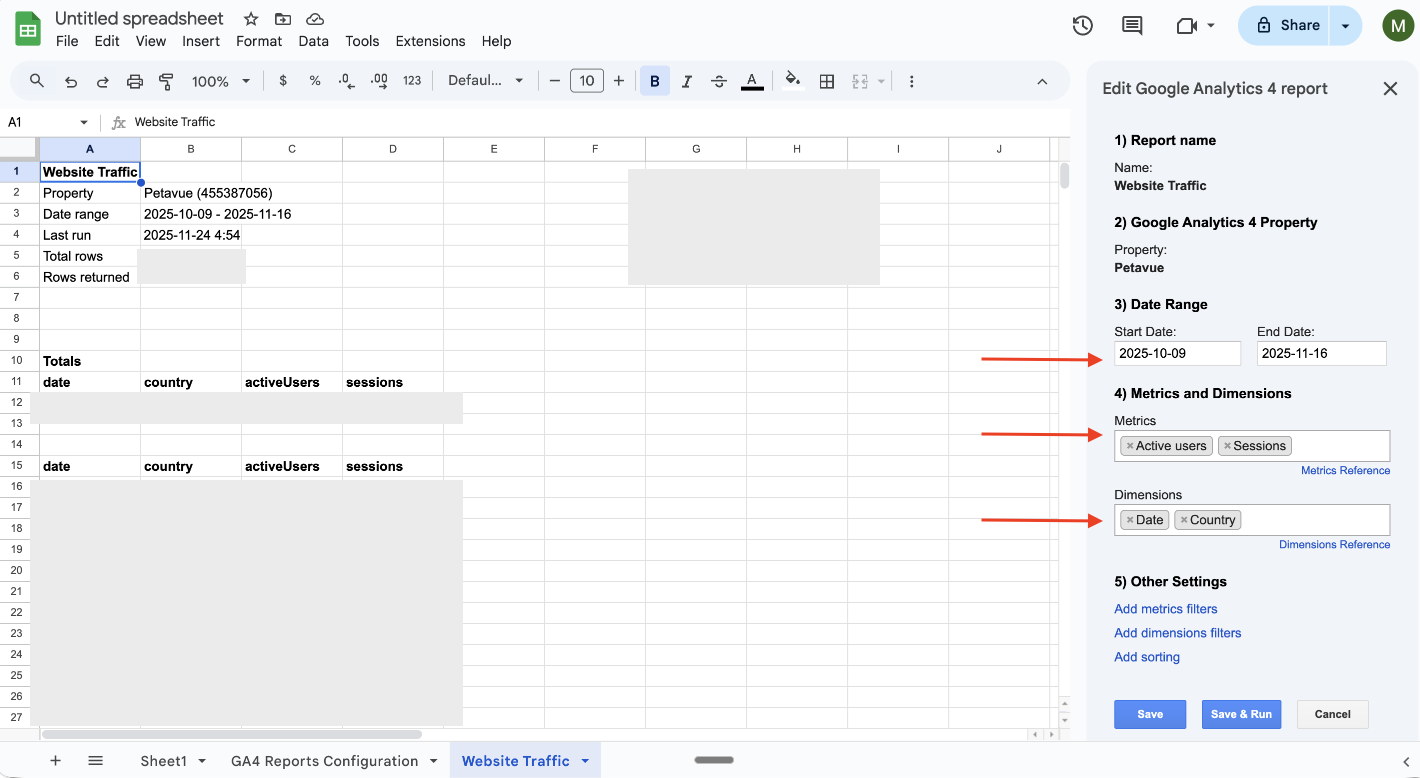Click the Save & Run button

[x=1241, y=714]
